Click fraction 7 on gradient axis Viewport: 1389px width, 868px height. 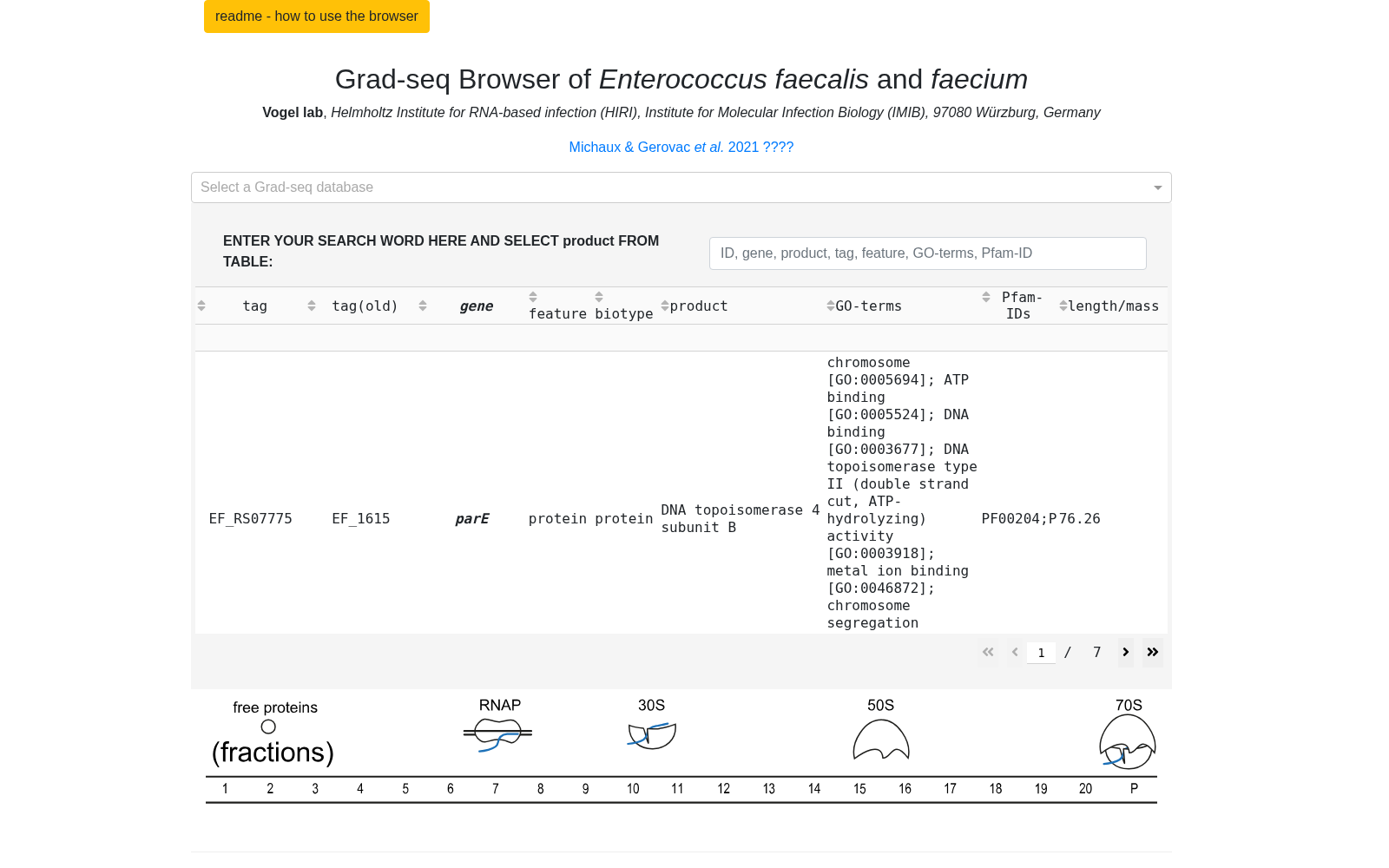[x=496, y=789]
